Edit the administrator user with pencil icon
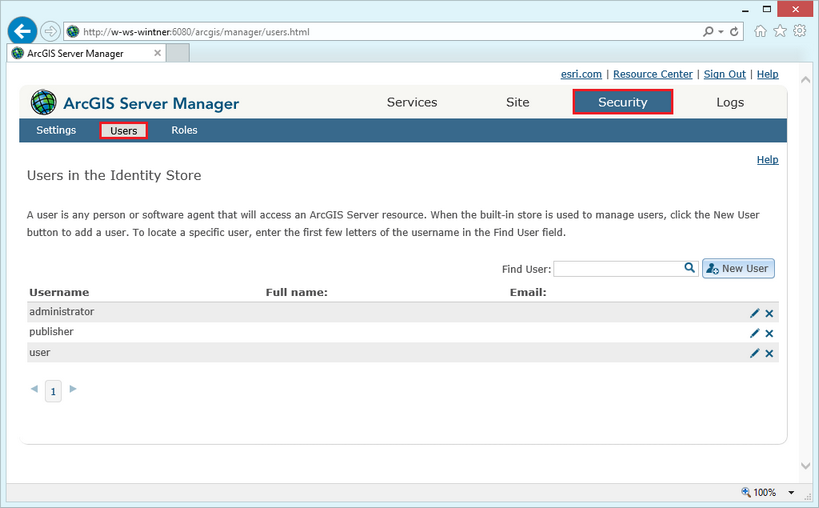819x508 pixels. coord(754,313)
